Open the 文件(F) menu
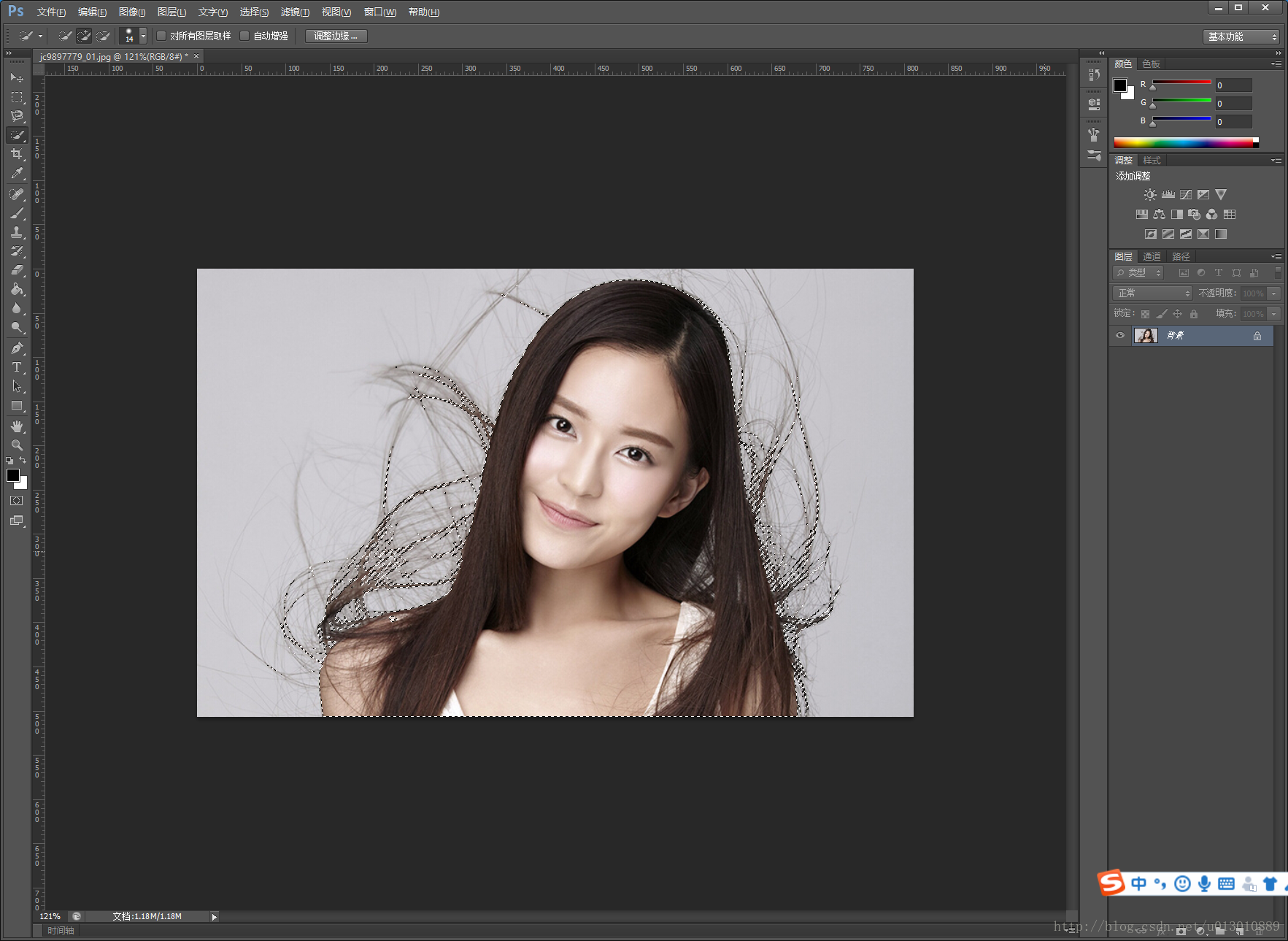Viewport: 1288px width, 941px height. 51,12
